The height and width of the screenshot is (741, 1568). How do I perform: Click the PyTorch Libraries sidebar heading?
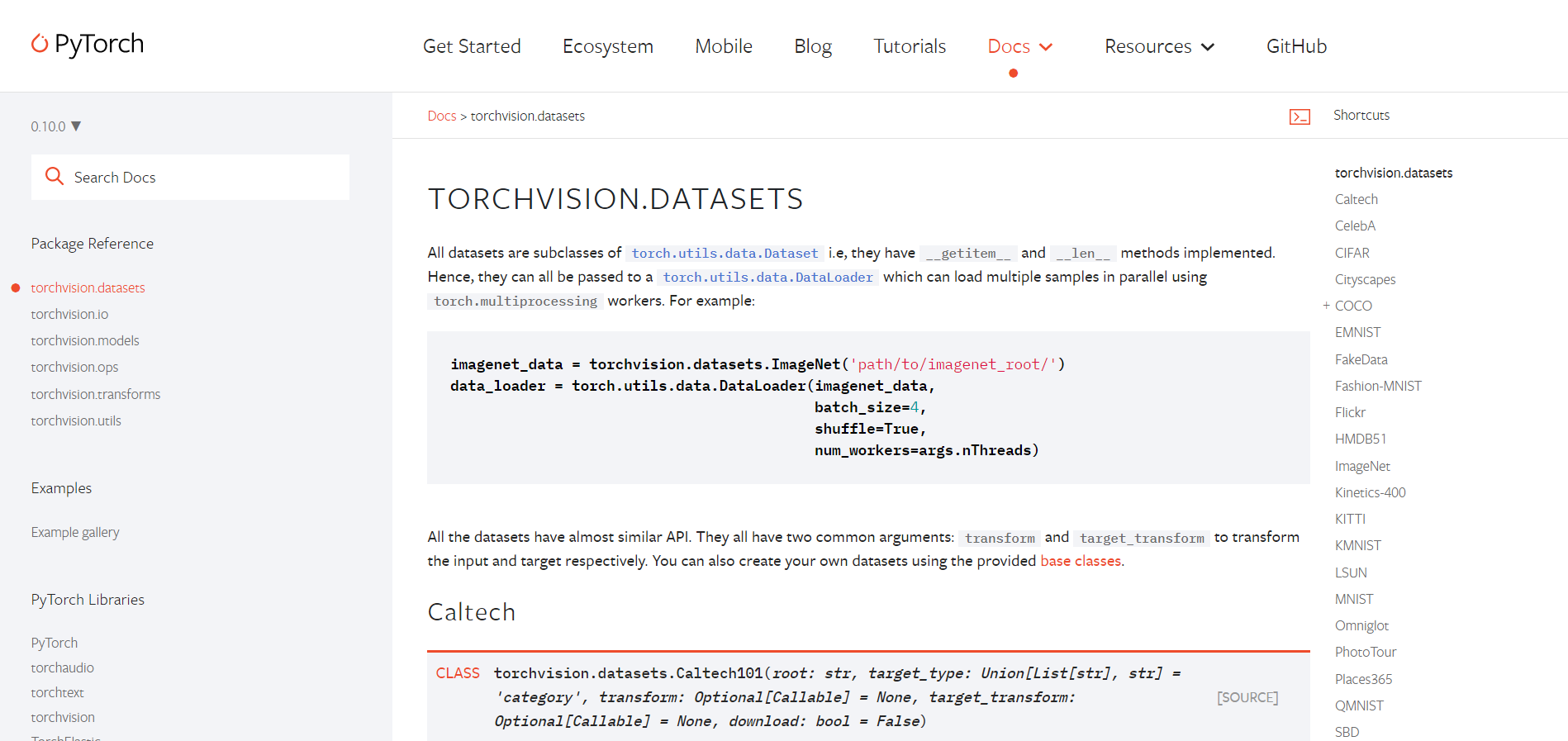tap(88, 600)
